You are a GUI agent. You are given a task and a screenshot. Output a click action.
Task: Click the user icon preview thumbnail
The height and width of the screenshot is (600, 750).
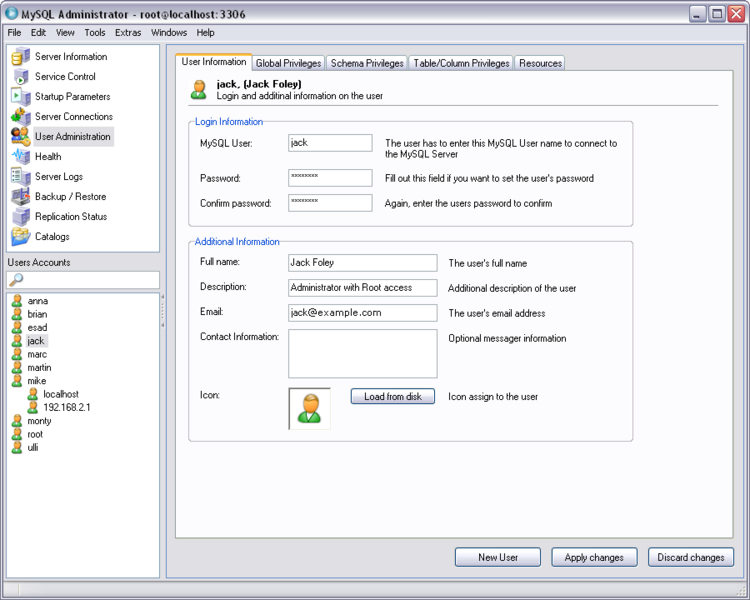coord(309,409)
